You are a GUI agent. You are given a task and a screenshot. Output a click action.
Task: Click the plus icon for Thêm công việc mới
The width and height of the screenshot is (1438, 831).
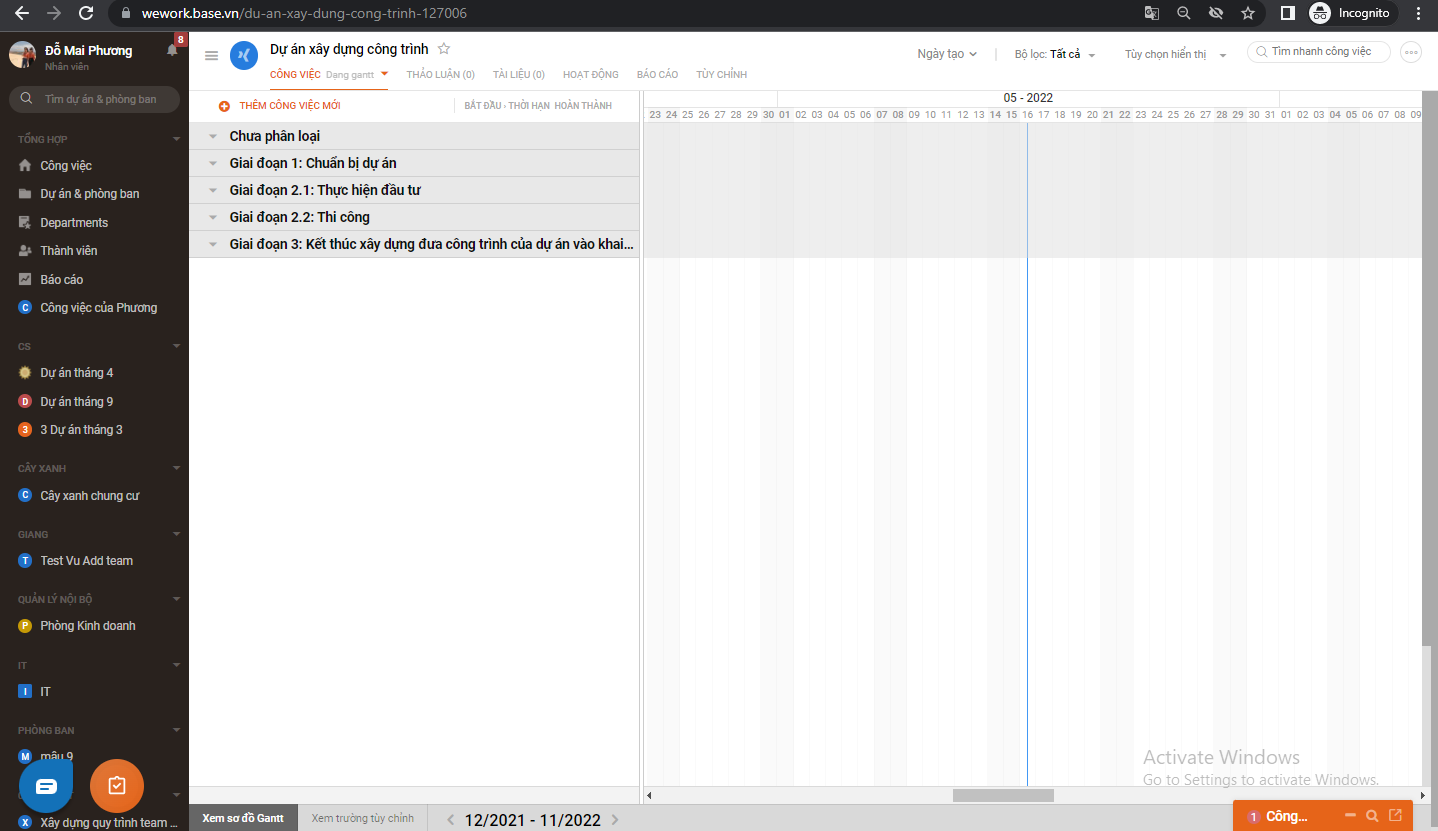224,106
